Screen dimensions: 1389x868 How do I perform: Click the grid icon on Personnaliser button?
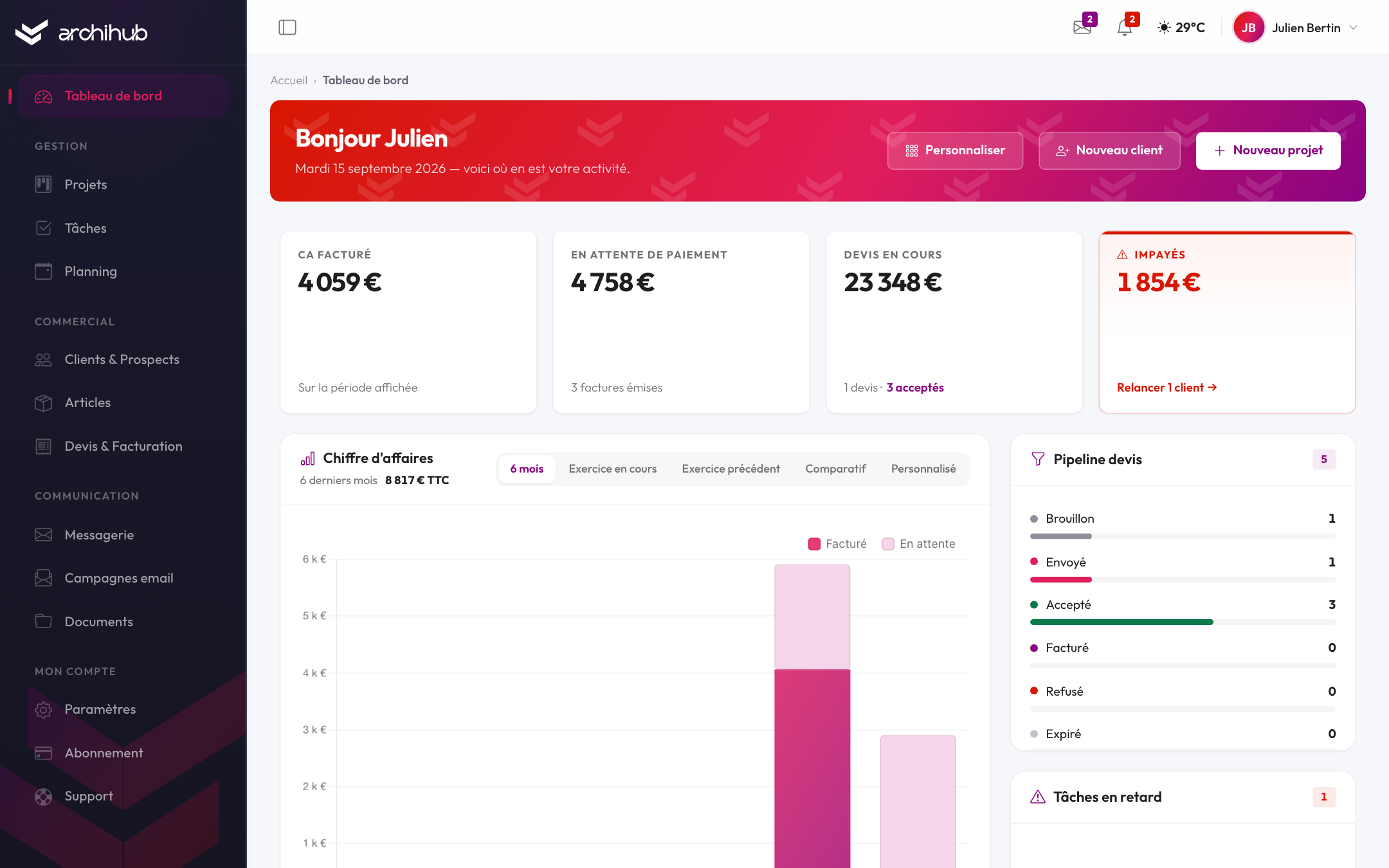pos(912,150)
